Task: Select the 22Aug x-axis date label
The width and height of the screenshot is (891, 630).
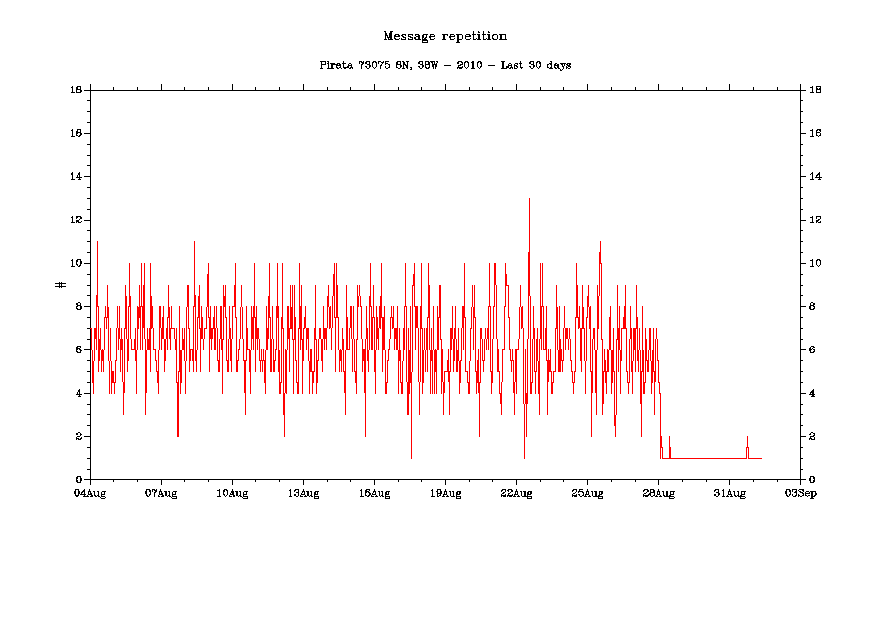Action: (516, 492)
